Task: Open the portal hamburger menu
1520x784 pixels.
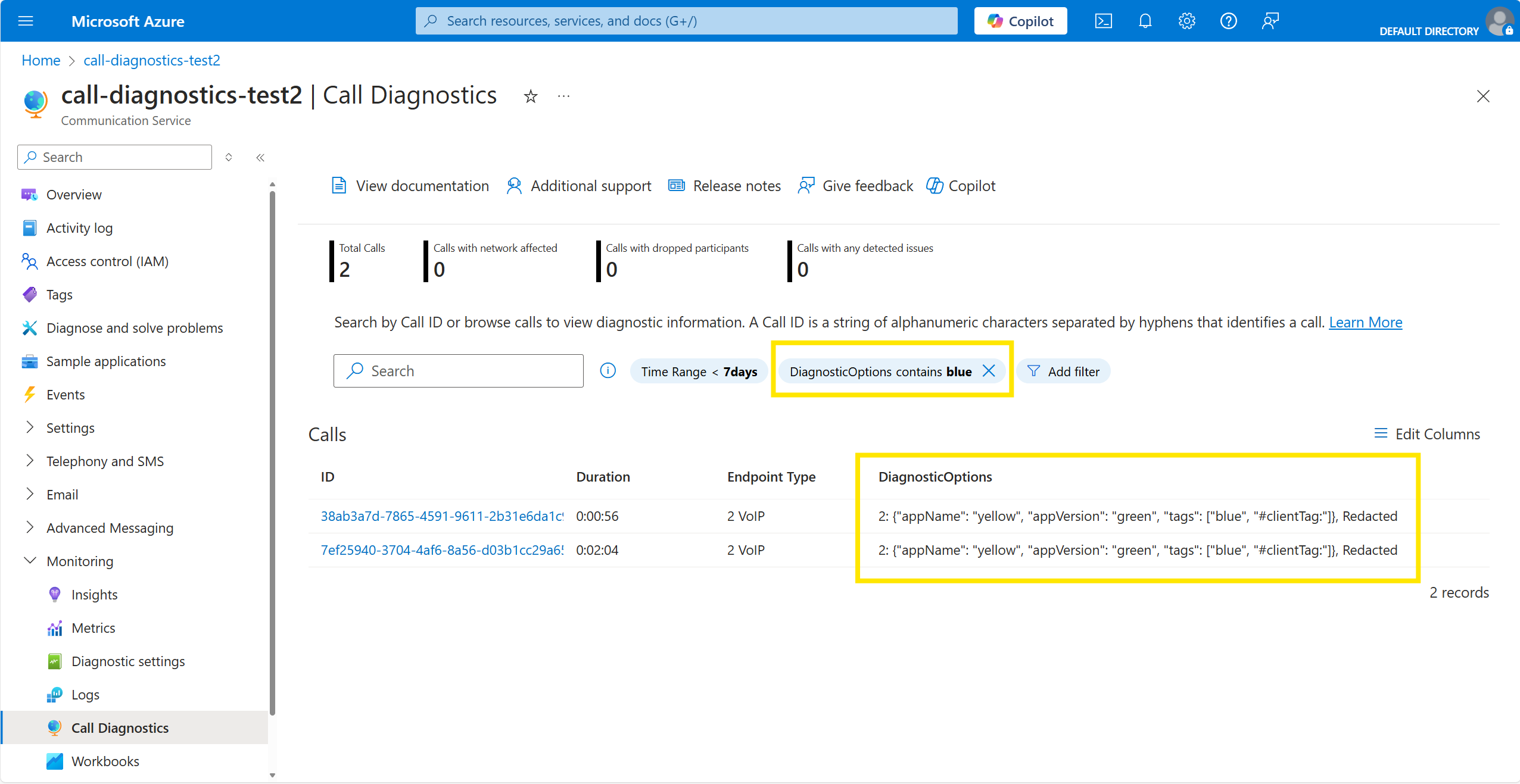Action: [26, 21]
